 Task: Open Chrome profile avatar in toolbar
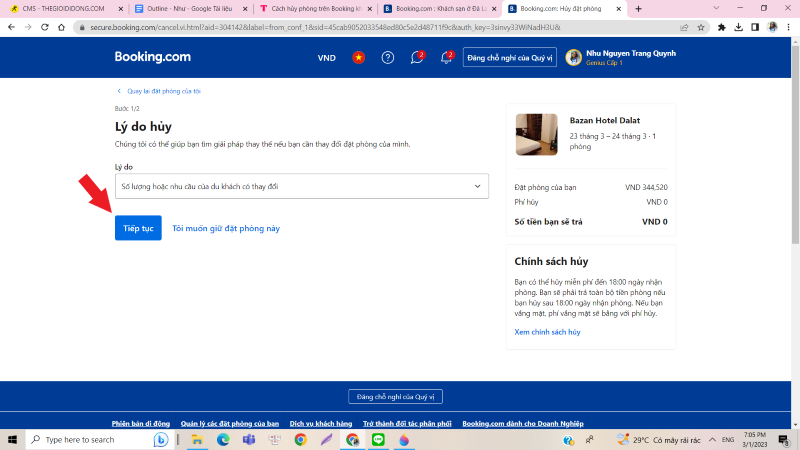[x=772, y=27]
